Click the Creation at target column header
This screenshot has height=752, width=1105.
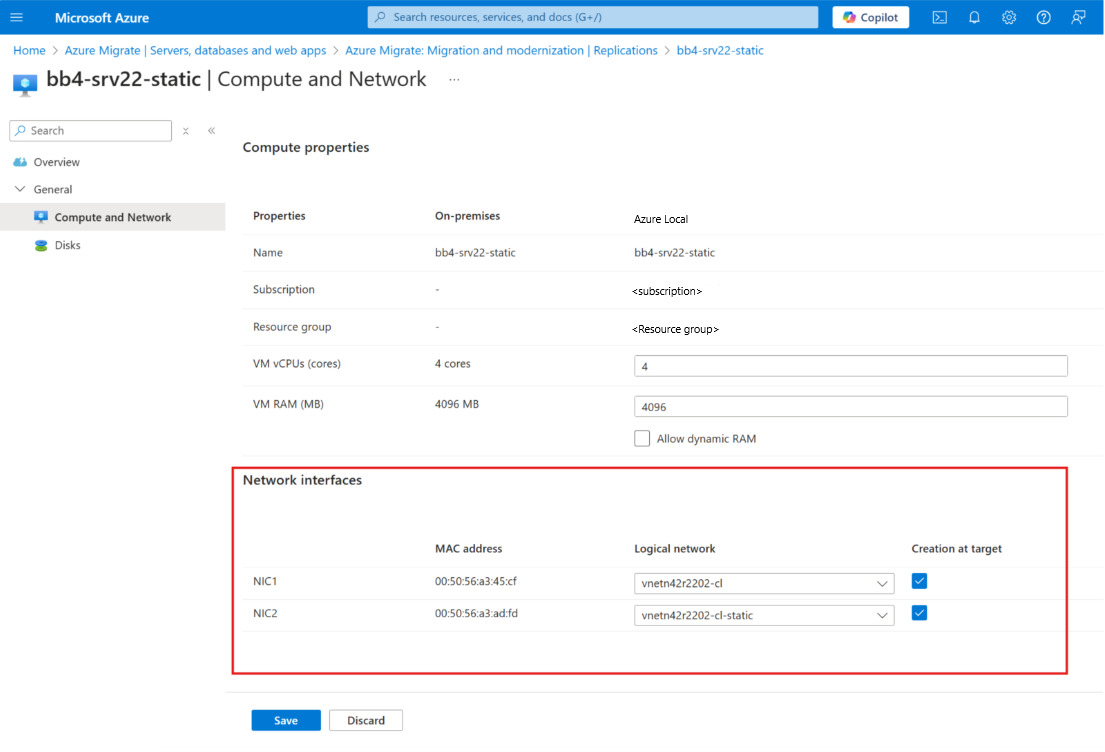pos(956,549)
